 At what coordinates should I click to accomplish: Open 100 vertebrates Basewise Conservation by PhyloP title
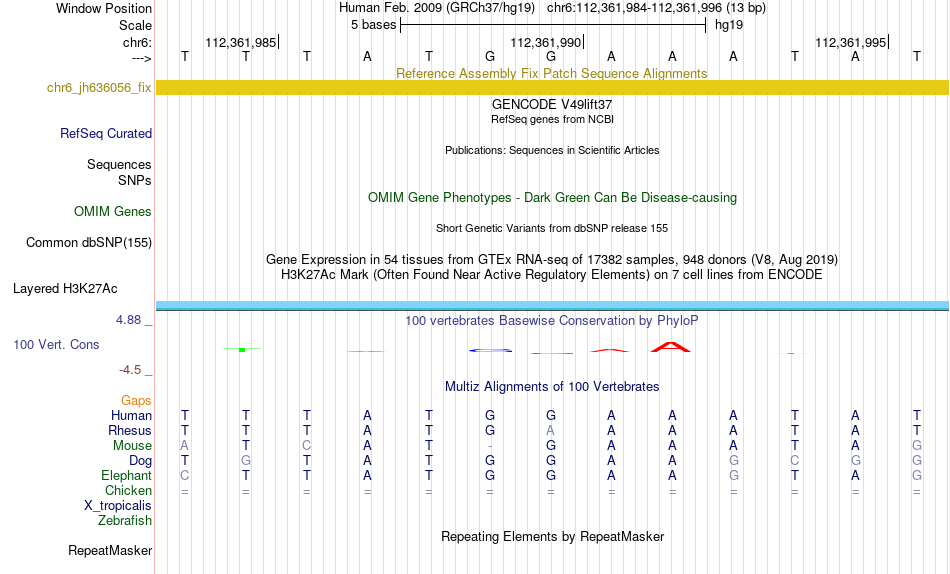pos(552,321)
